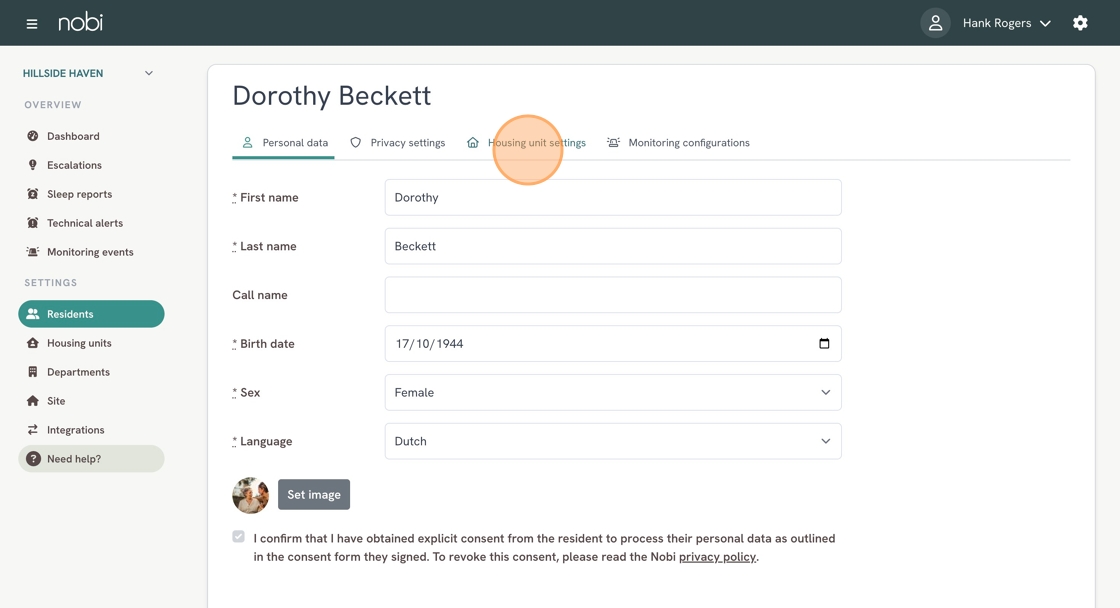Open the Sex dropdown

[x=613, y=392]
